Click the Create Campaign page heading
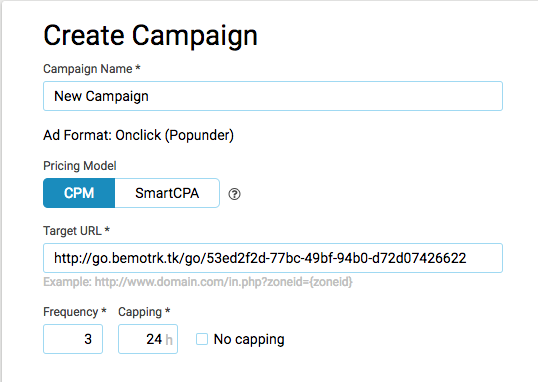Viewport: 538px width, 382px height. pos(150,36)
